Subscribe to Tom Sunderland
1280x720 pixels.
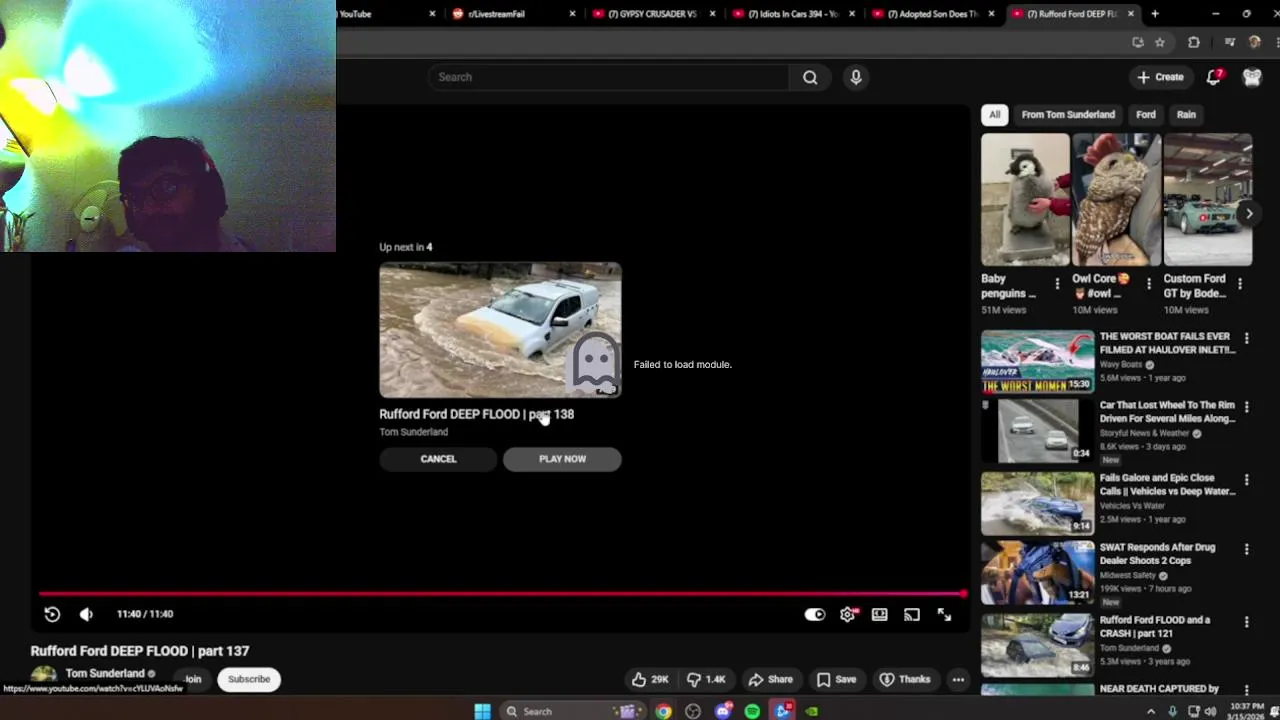pos(249,679)
